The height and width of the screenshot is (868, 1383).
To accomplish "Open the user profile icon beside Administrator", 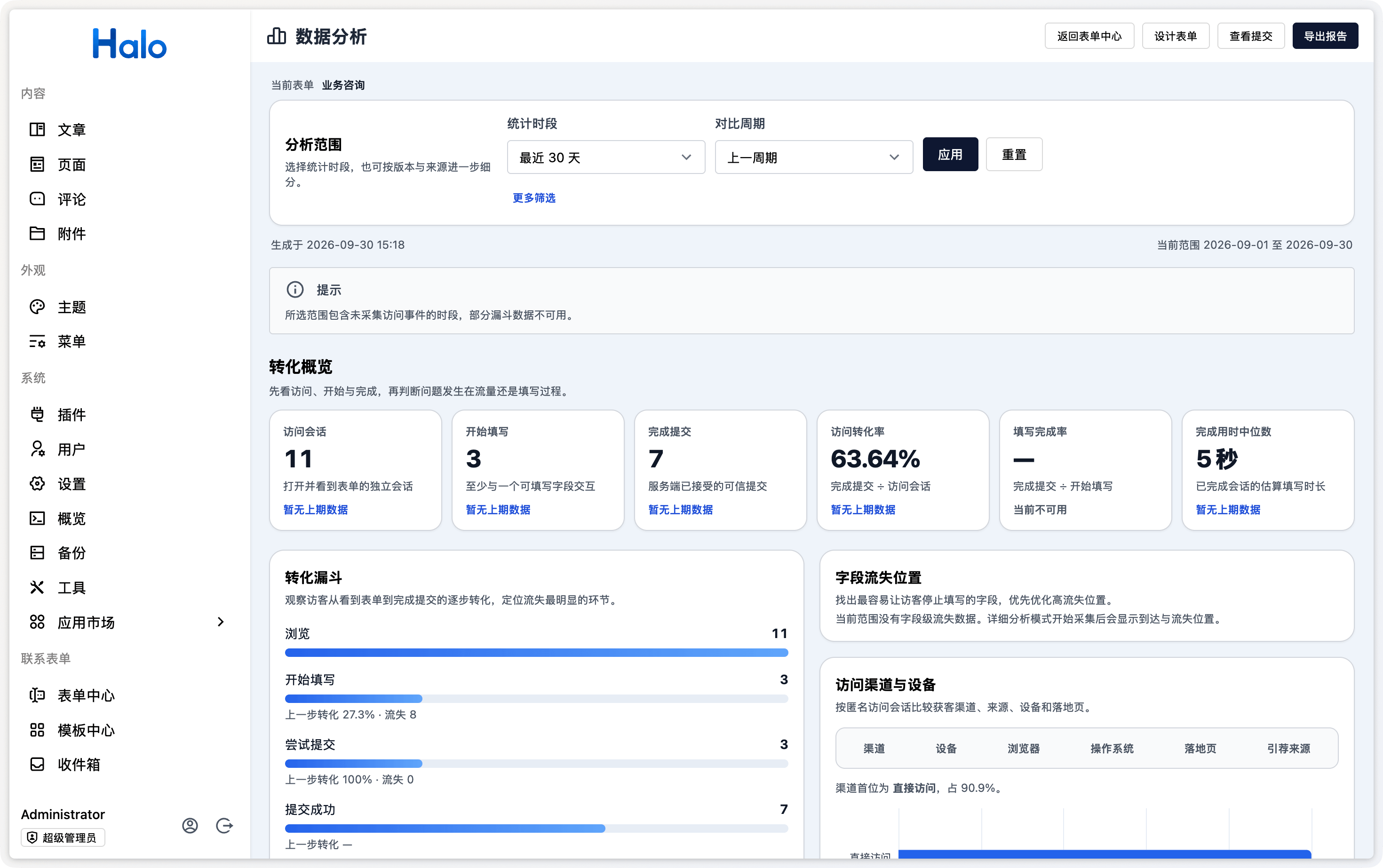I will click(x=190, y=826).
